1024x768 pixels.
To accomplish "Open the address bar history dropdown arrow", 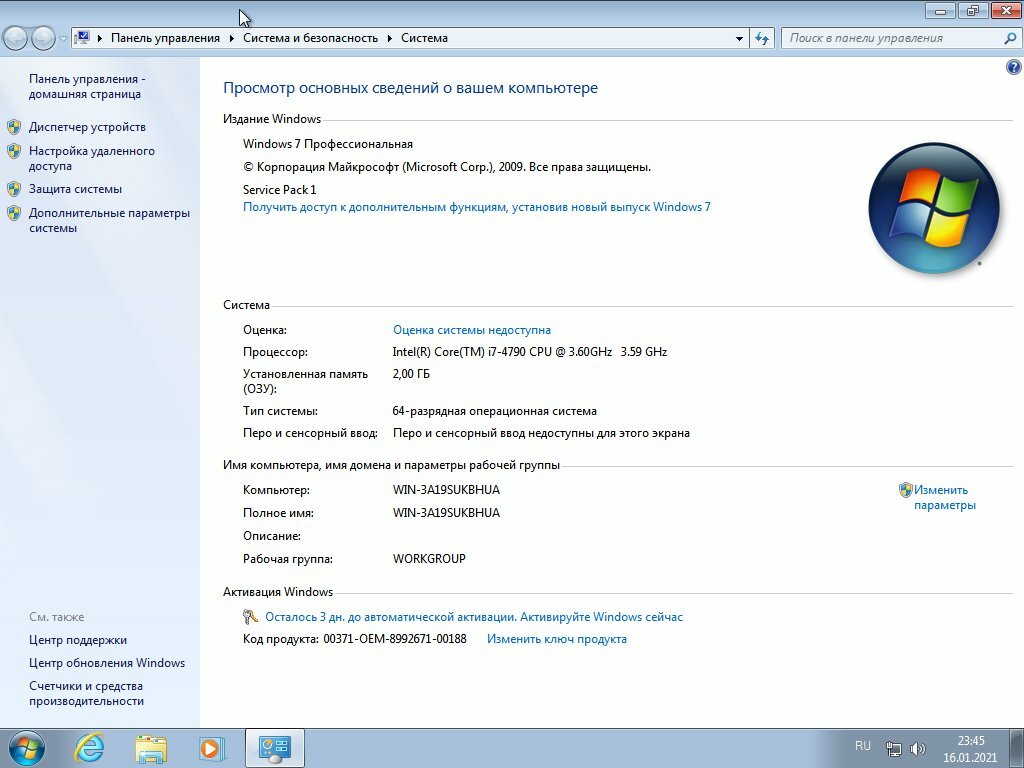I will point(738,37).
